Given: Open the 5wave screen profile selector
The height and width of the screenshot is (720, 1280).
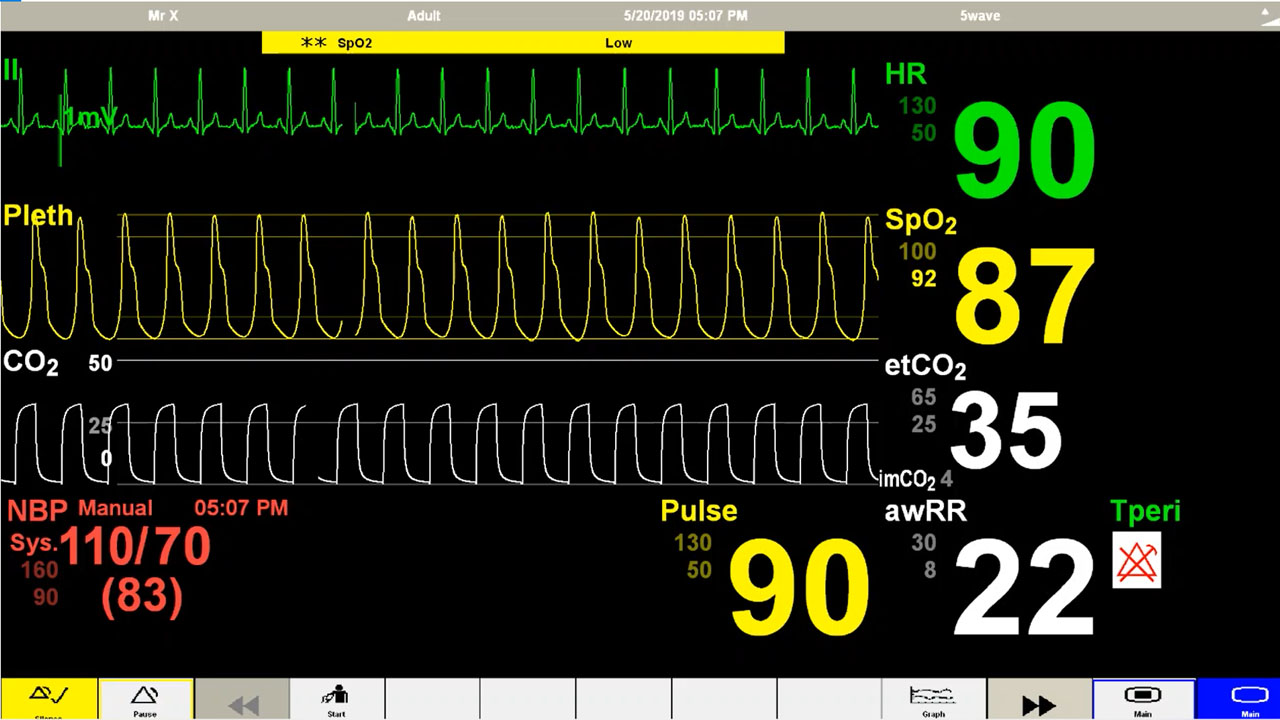Looking at the screenshot, I should pyautogui.click(x=979, y=16).
